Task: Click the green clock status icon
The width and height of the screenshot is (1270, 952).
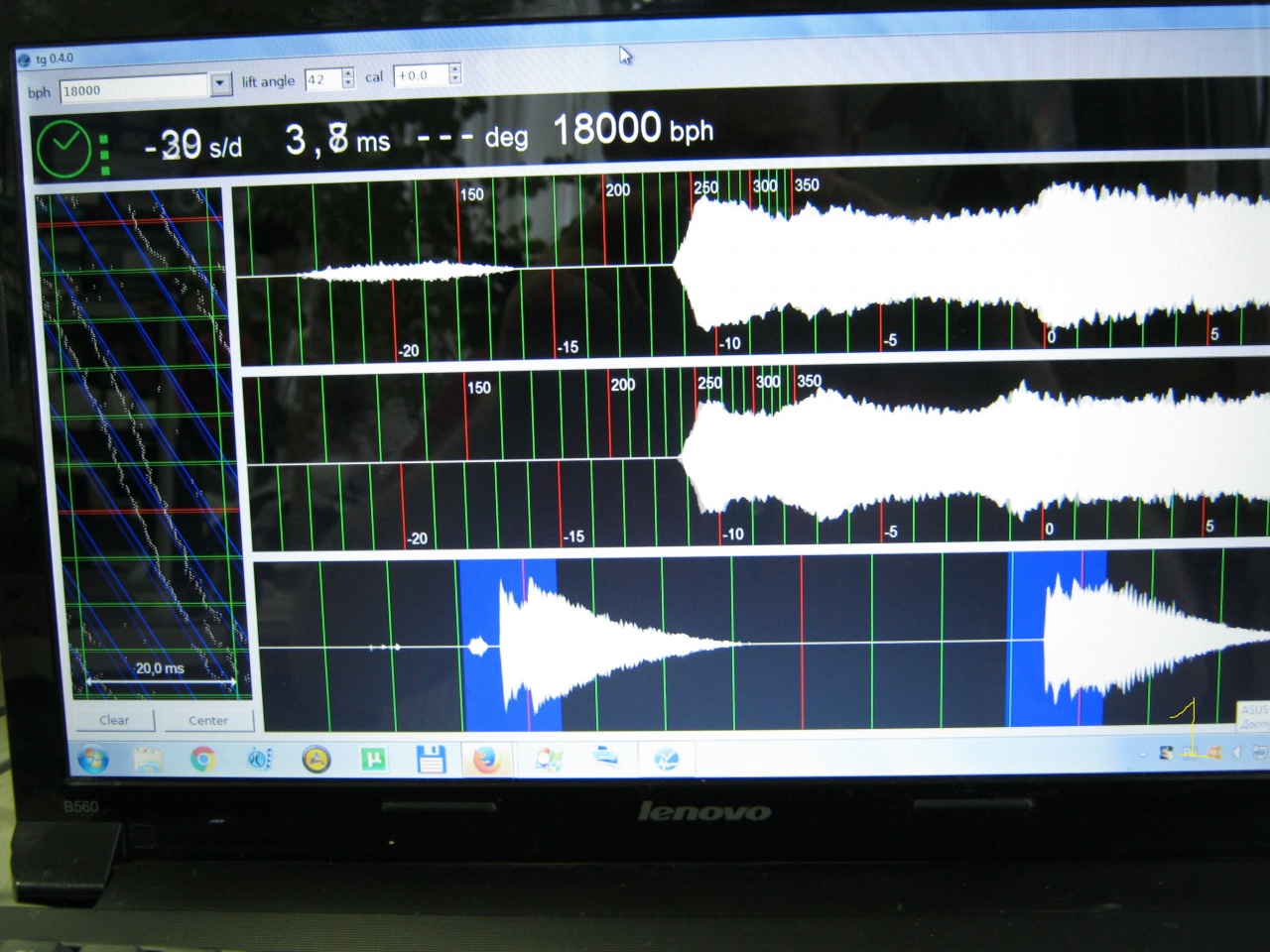Action: tap(63, 149)
